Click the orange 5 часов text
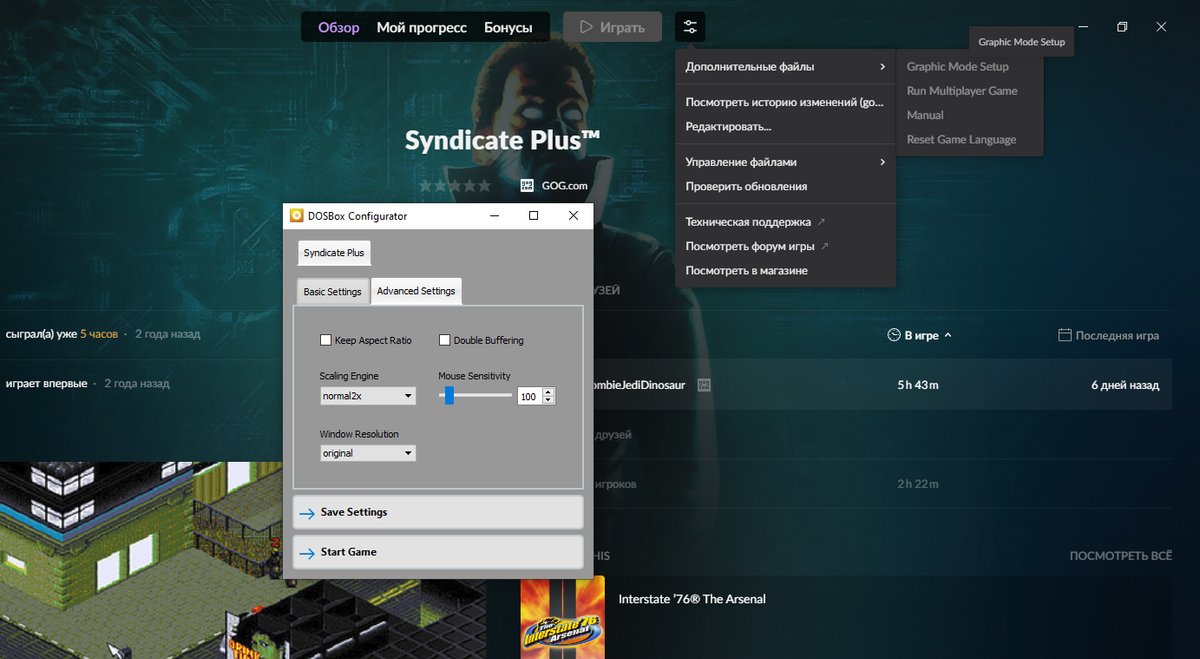This screenshot has width=1200, height=659. point(99,334)
